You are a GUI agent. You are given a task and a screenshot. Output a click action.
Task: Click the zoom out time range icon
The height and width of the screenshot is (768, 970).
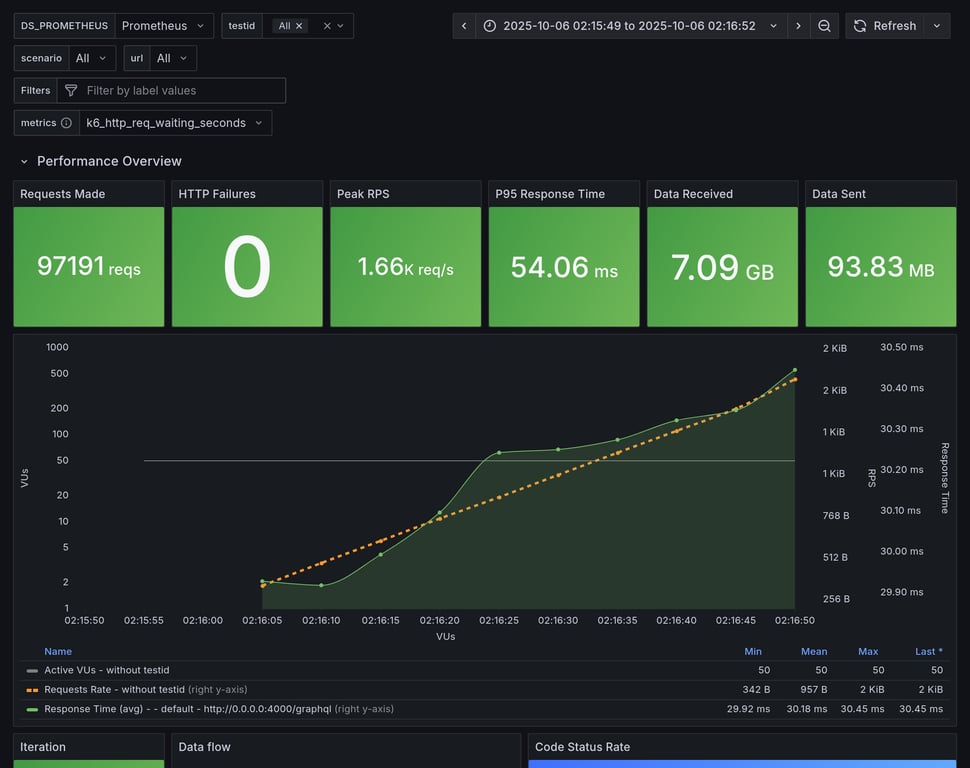(824, 26)
